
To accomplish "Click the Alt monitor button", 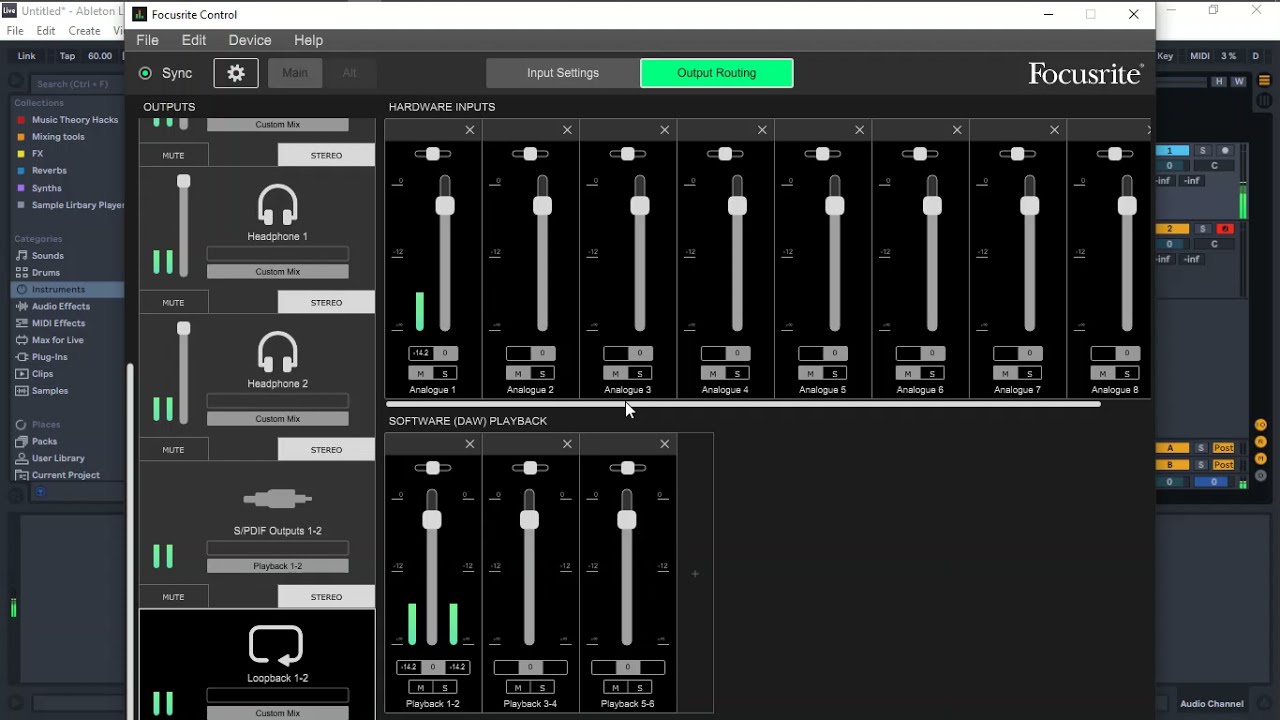I will [349, 73].
